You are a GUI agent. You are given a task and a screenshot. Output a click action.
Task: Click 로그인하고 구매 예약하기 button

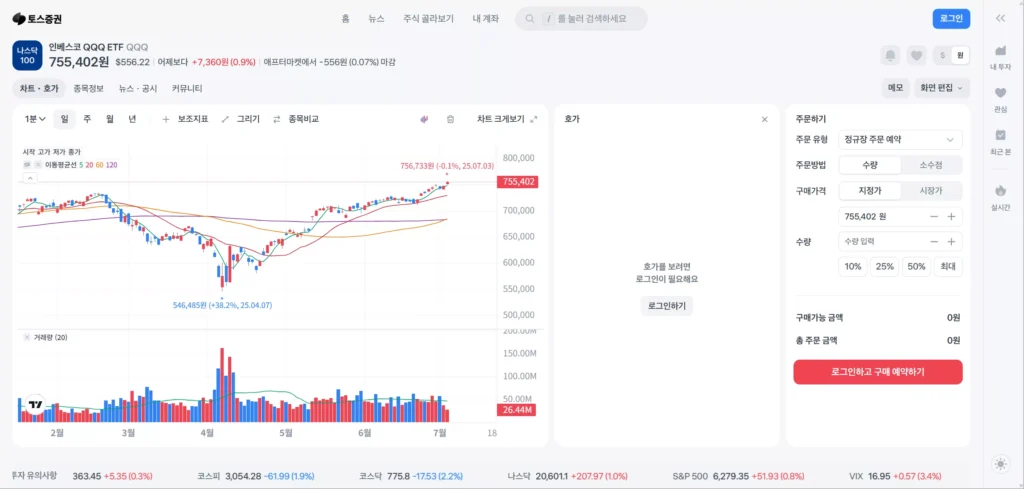tap(878, 371)
